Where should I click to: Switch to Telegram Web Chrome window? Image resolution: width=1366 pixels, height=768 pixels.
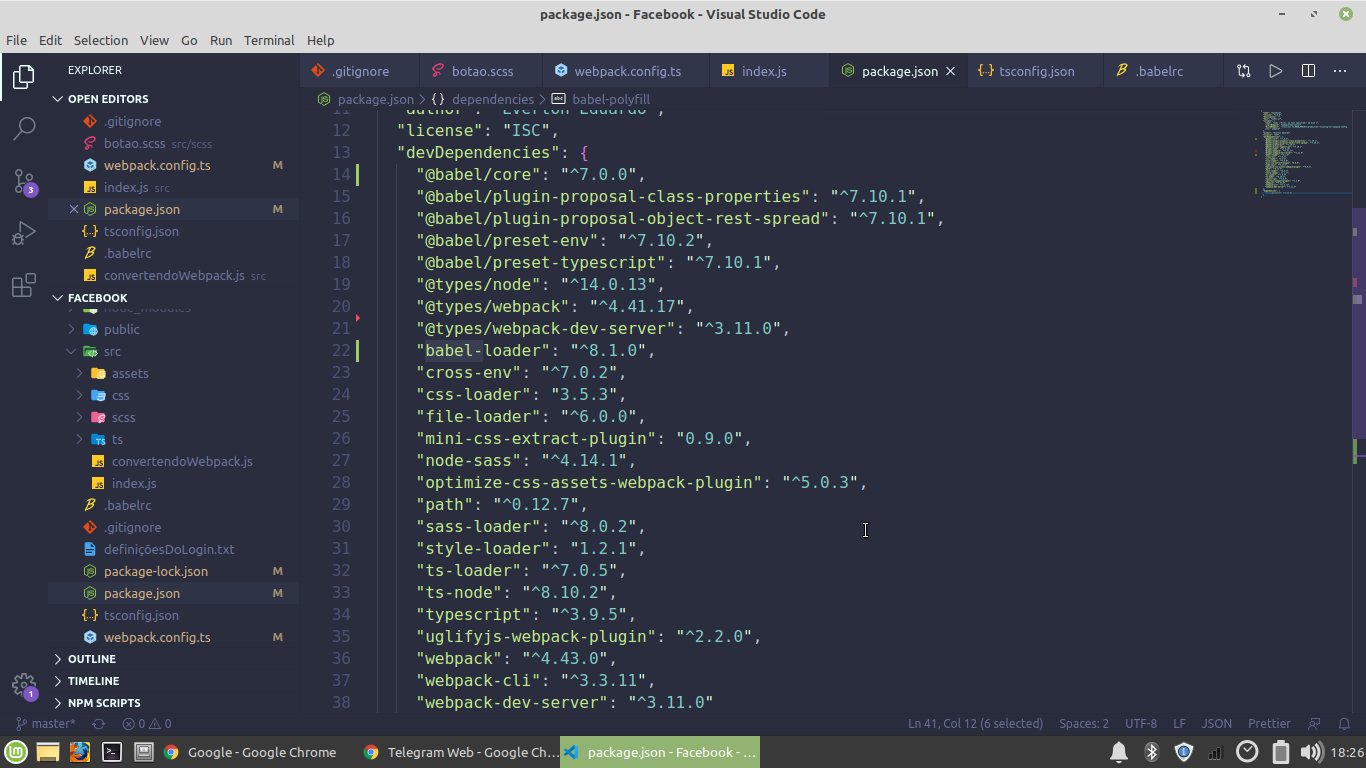coord(460,752)
